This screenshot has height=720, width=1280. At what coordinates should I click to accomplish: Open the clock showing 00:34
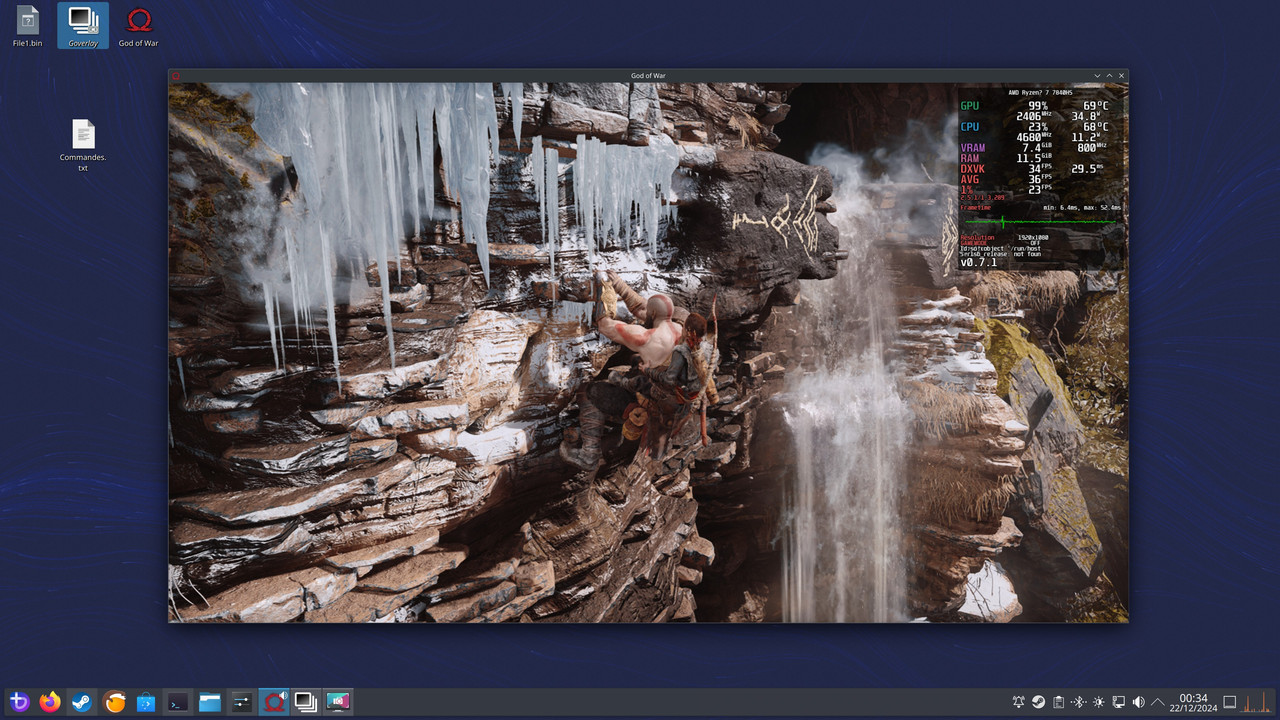[x=1193, y=702]
